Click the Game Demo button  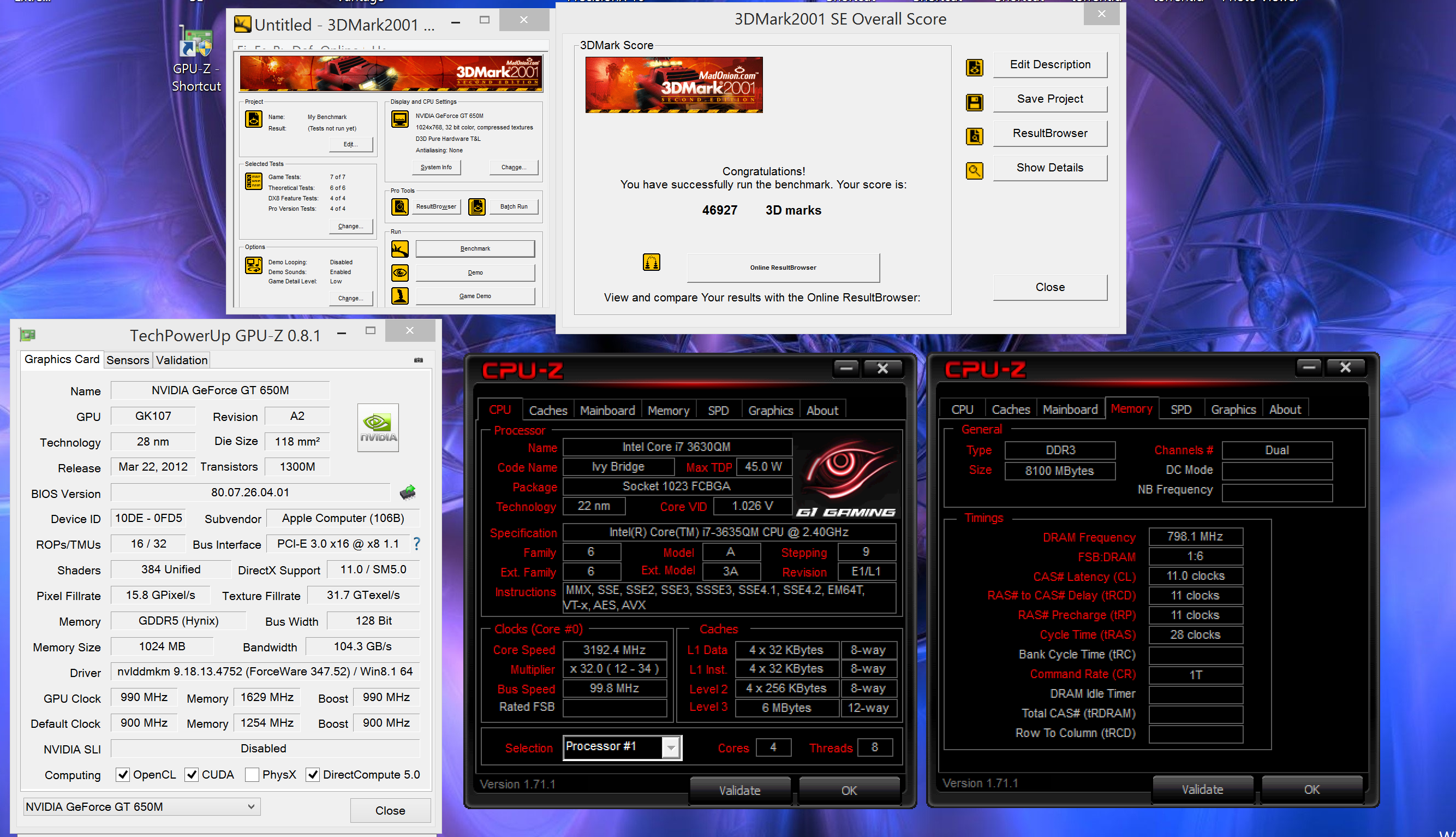[x=475, y=296]
